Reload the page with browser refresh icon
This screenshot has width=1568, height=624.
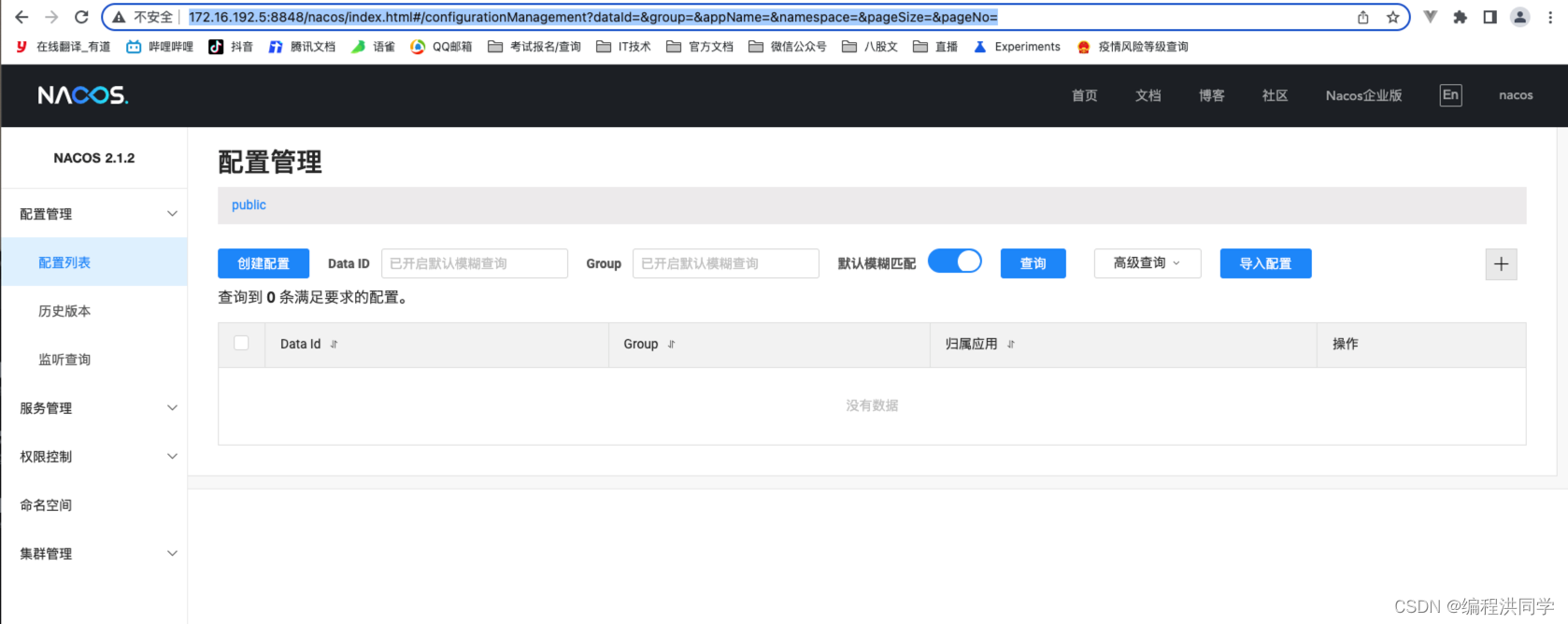tap(81, 17)
